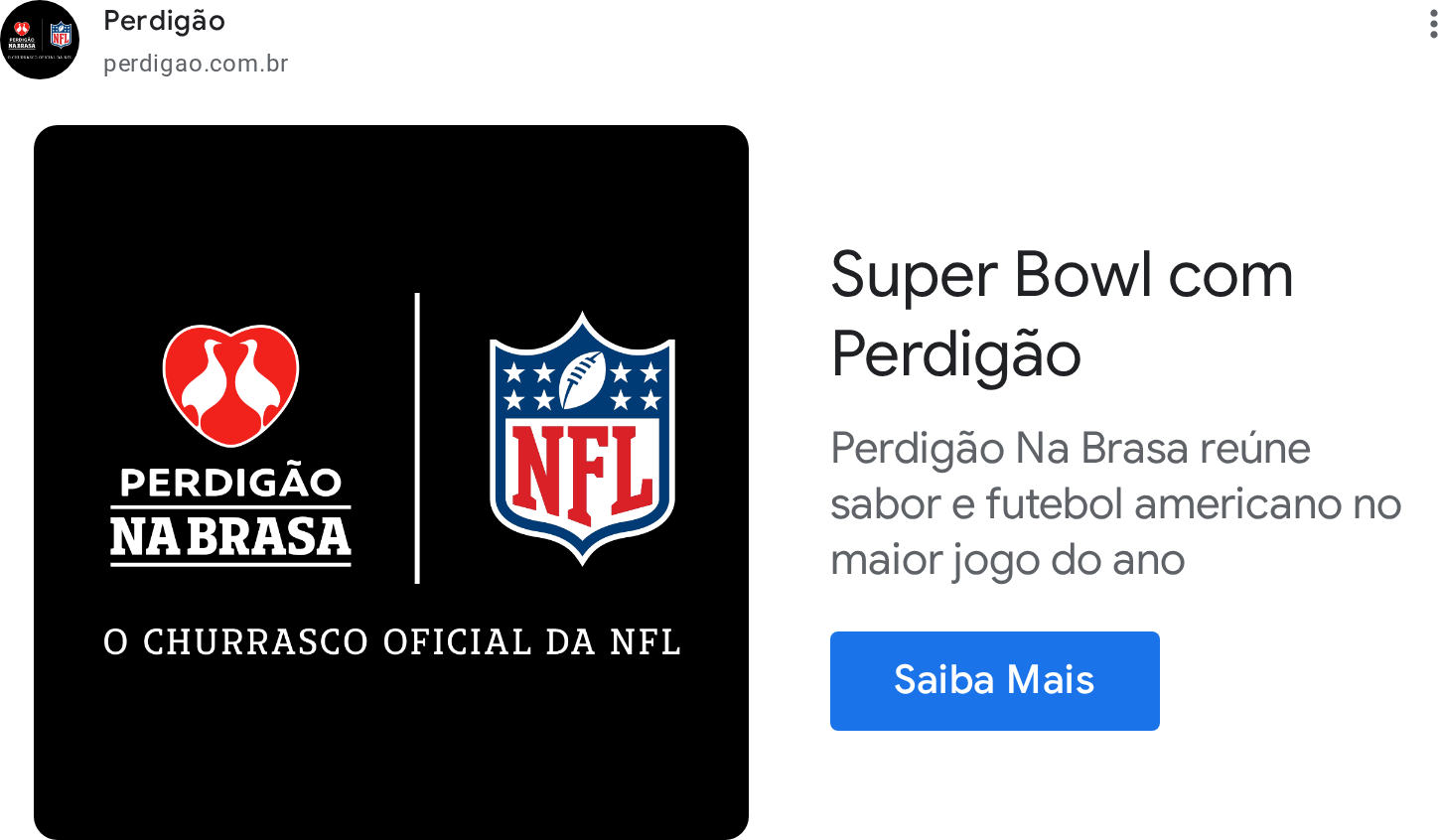Select the Saiba Mais button
Image resolution: width=1438 pixels, height=840 pixels.
click(995, 681)
